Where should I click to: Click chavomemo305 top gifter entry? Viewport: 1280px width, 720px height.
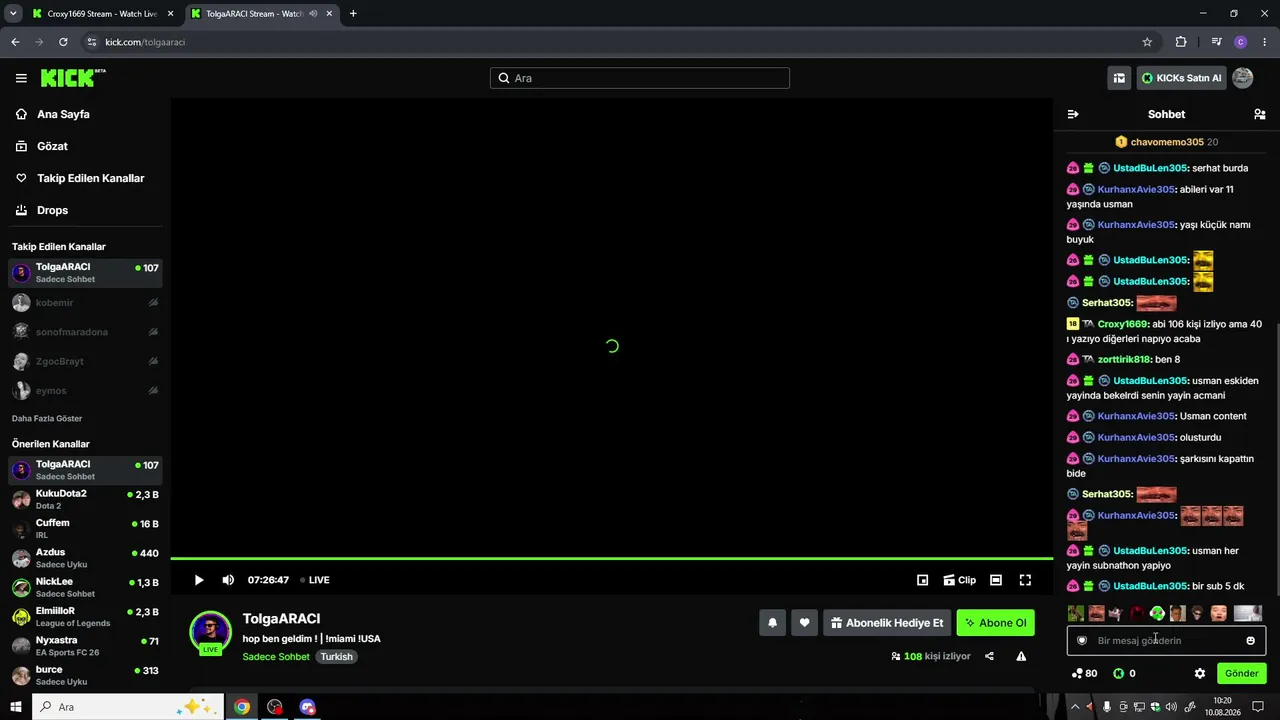tap(1166, 142)
